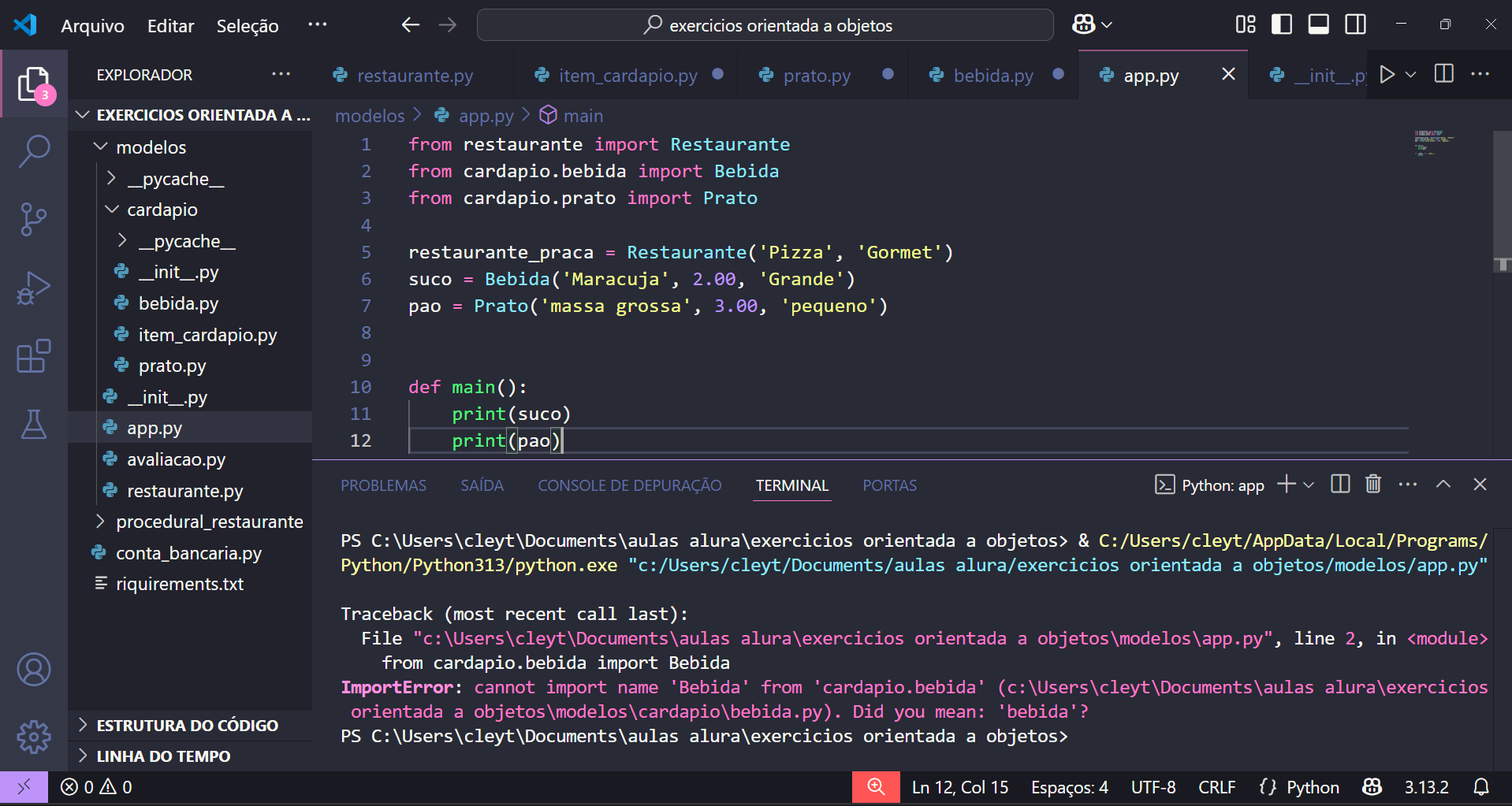Open the Accounts menu icon
The height and width of the screenshot is (806, 1512).
click(34, 670)
